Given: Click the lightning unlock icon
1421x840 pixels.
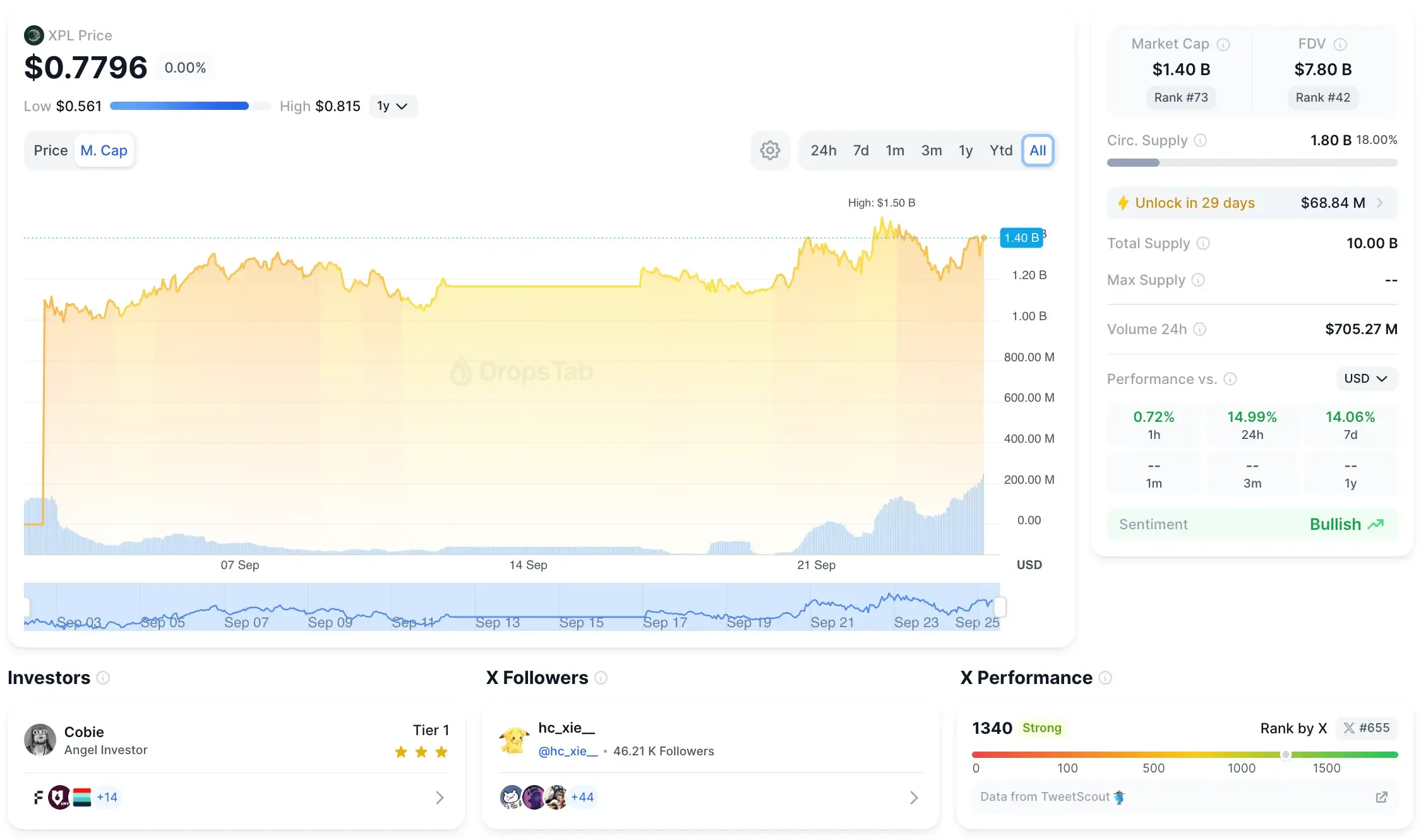Looking at the screenshot, I should point(1124,203).
